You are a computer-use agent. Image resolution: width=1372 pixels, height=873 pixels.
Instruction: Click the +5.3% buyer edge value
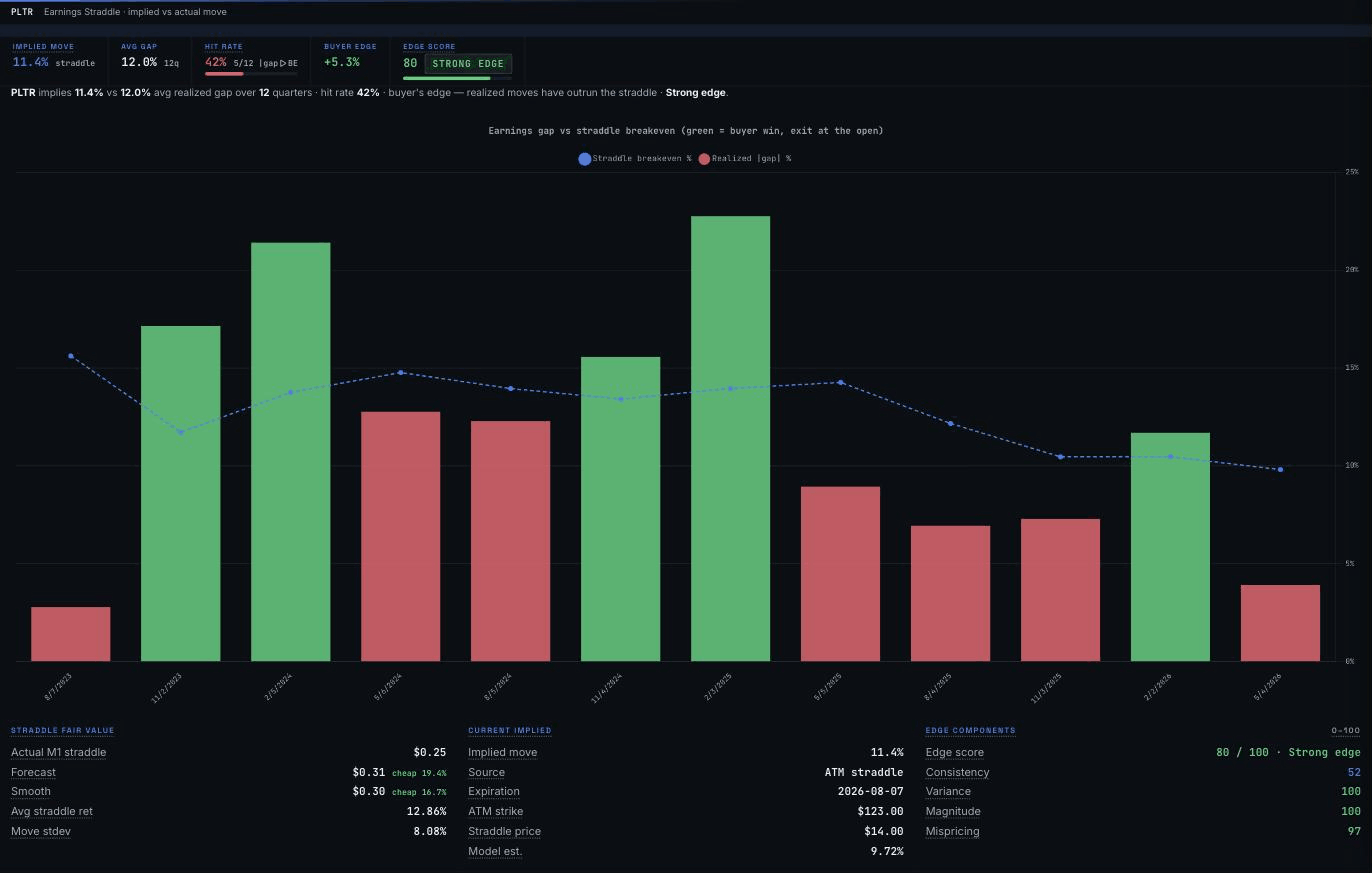point(342,62)
